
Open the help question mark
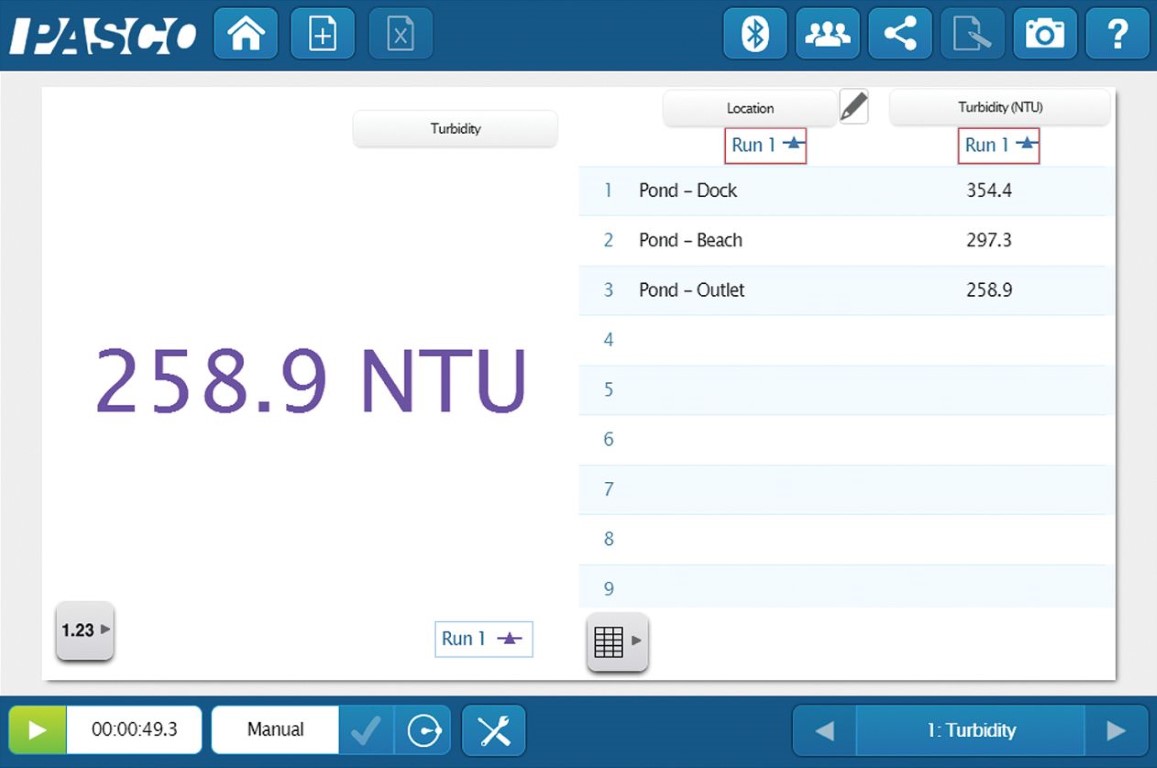coord(1117,35)
